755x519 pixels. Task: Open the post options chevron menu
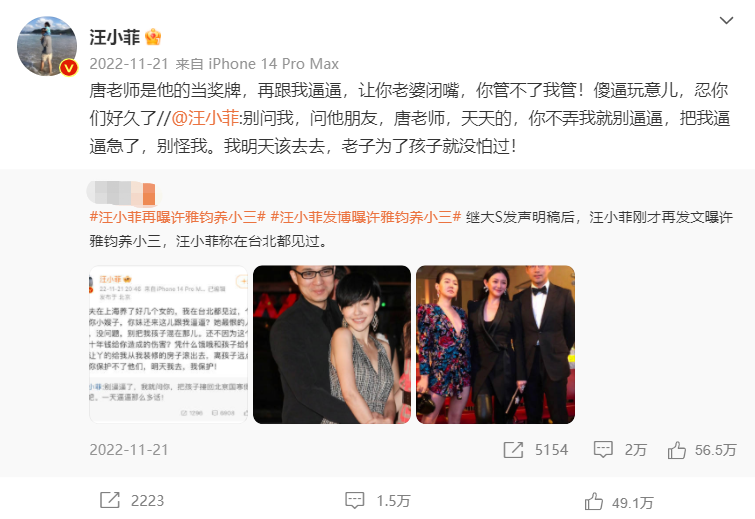(x=726, y=20)
